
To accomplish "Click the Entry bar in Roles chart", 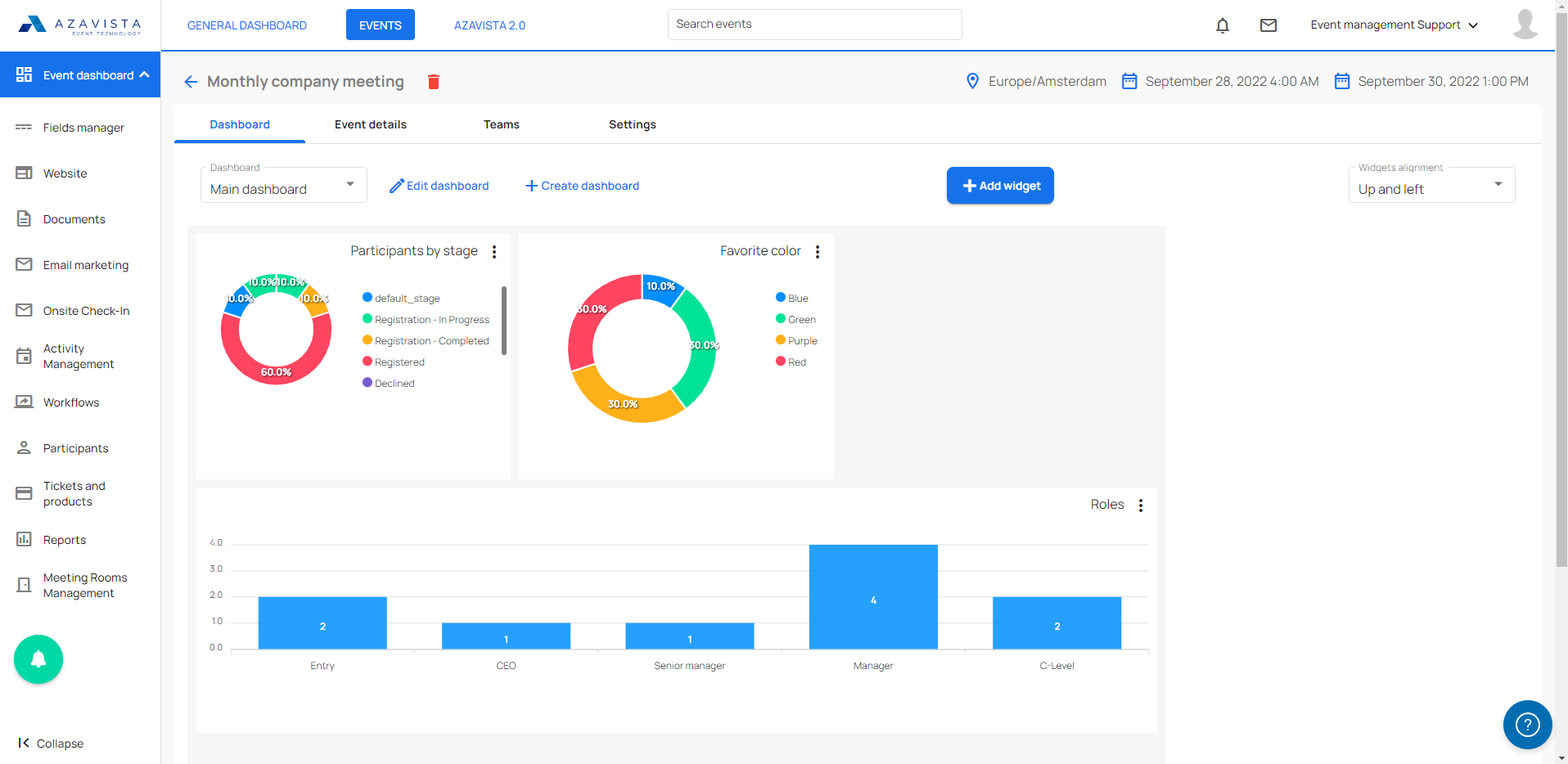I will pos(322,623).
